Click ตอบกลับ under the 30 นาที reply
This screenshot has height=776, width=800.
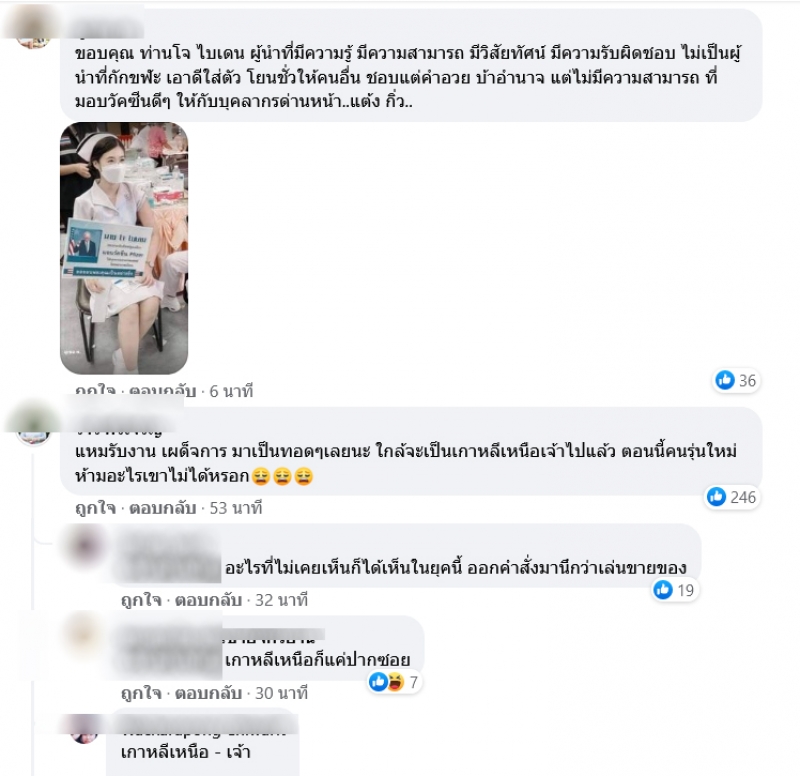tap(208, 693)
